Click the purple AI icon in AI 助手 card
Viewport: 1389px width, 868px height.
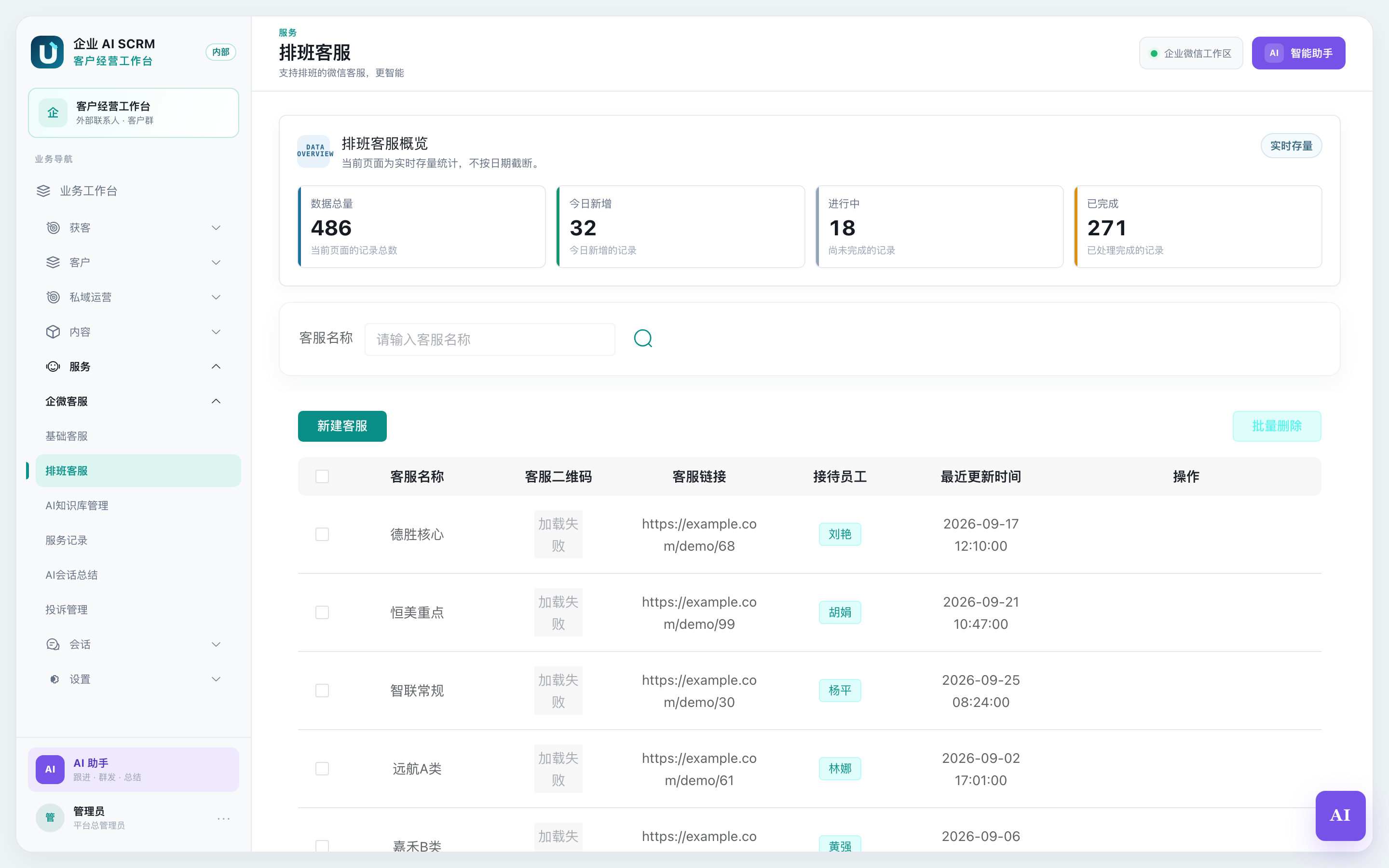[50, 769]
